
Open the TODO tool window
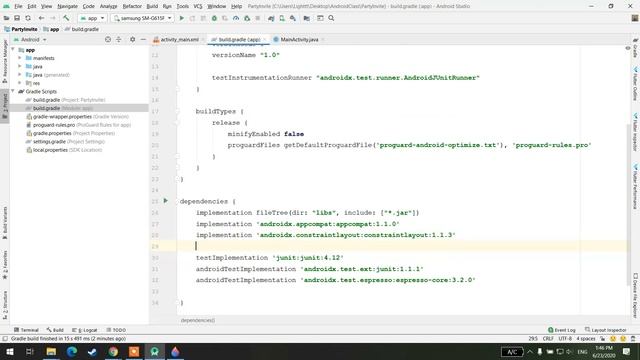point(116,330)
